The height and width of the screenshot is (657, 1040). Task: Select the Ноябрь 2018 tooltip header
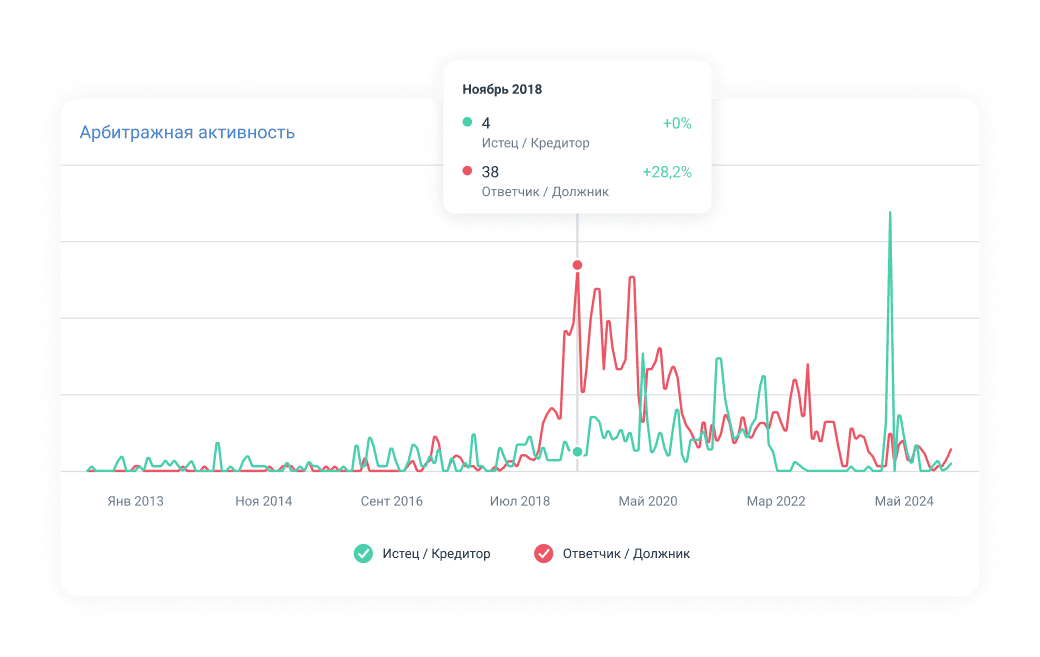coord(502,89)
